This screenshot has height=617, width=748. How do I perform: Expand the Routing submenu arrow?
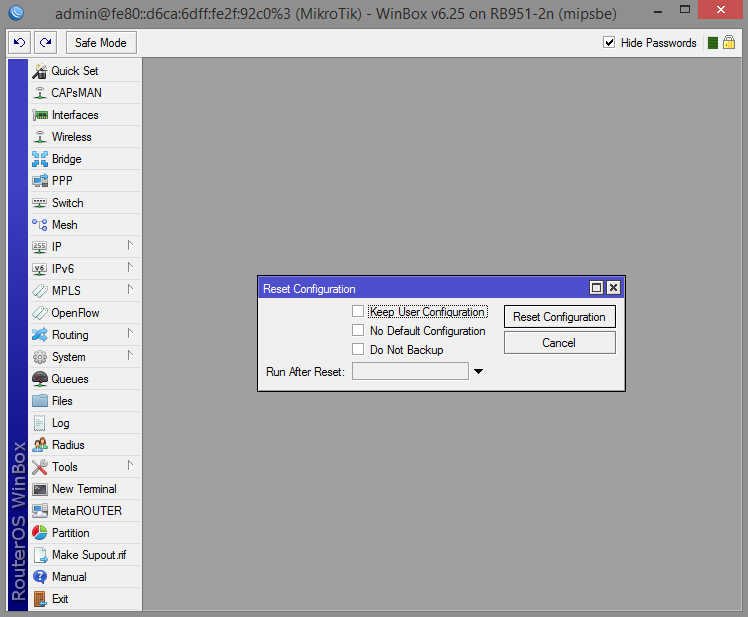(x=130, y=333)
